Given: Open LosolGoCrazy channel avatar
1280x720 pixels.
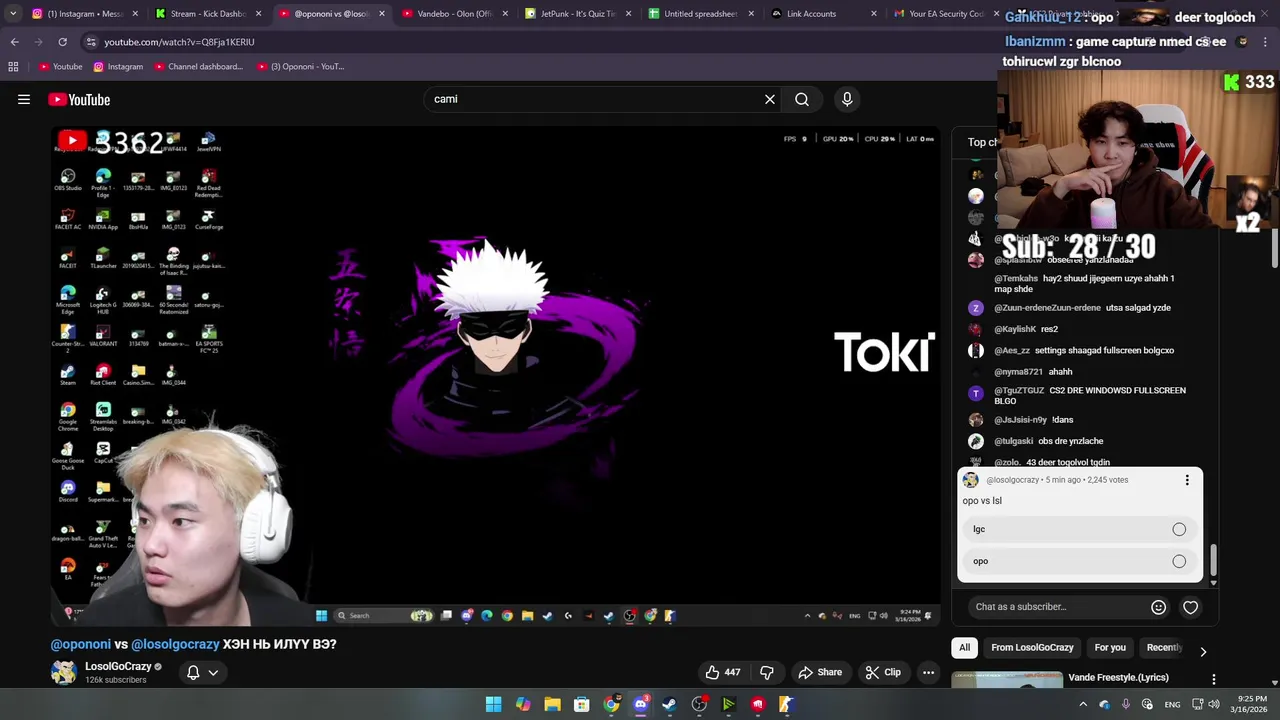Looking at the screenshot, I should [x=64, y=672].
